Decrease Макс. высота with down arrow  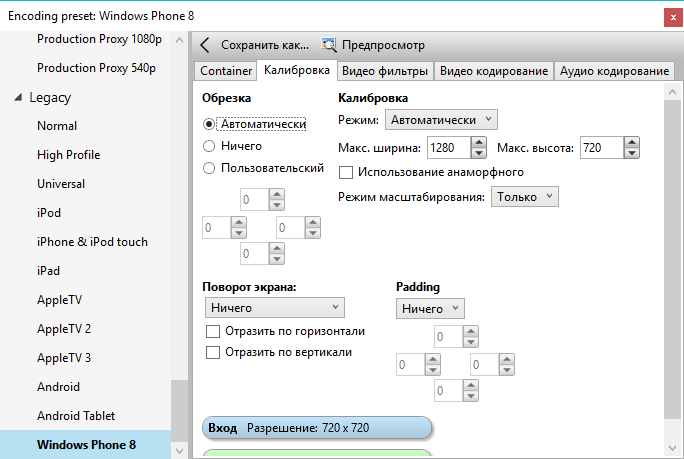tap(632, 153)
